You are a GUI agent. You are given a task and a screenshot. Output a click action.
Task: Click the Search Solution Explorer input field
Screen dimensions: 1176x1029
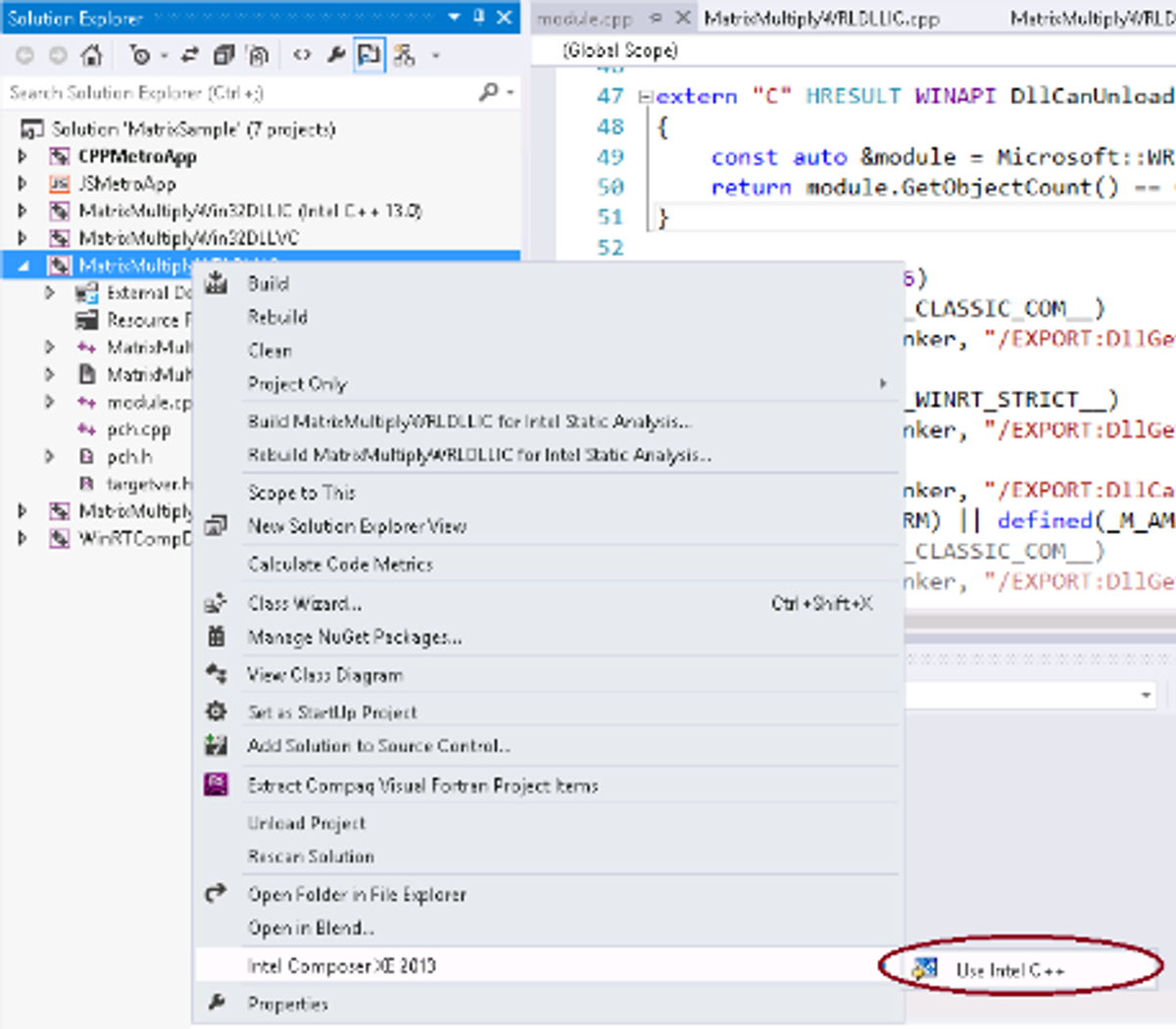coord(235,92)
